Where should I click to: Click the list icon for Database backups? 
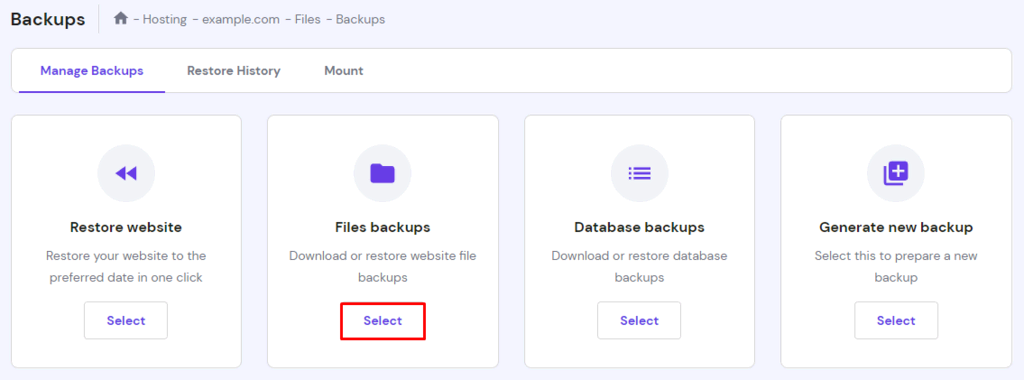tap(639, 173)
